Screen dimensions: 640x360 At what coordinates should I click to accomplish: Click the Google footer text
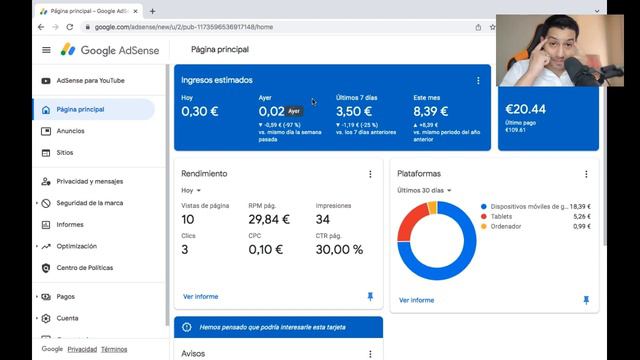click(52, 349)
